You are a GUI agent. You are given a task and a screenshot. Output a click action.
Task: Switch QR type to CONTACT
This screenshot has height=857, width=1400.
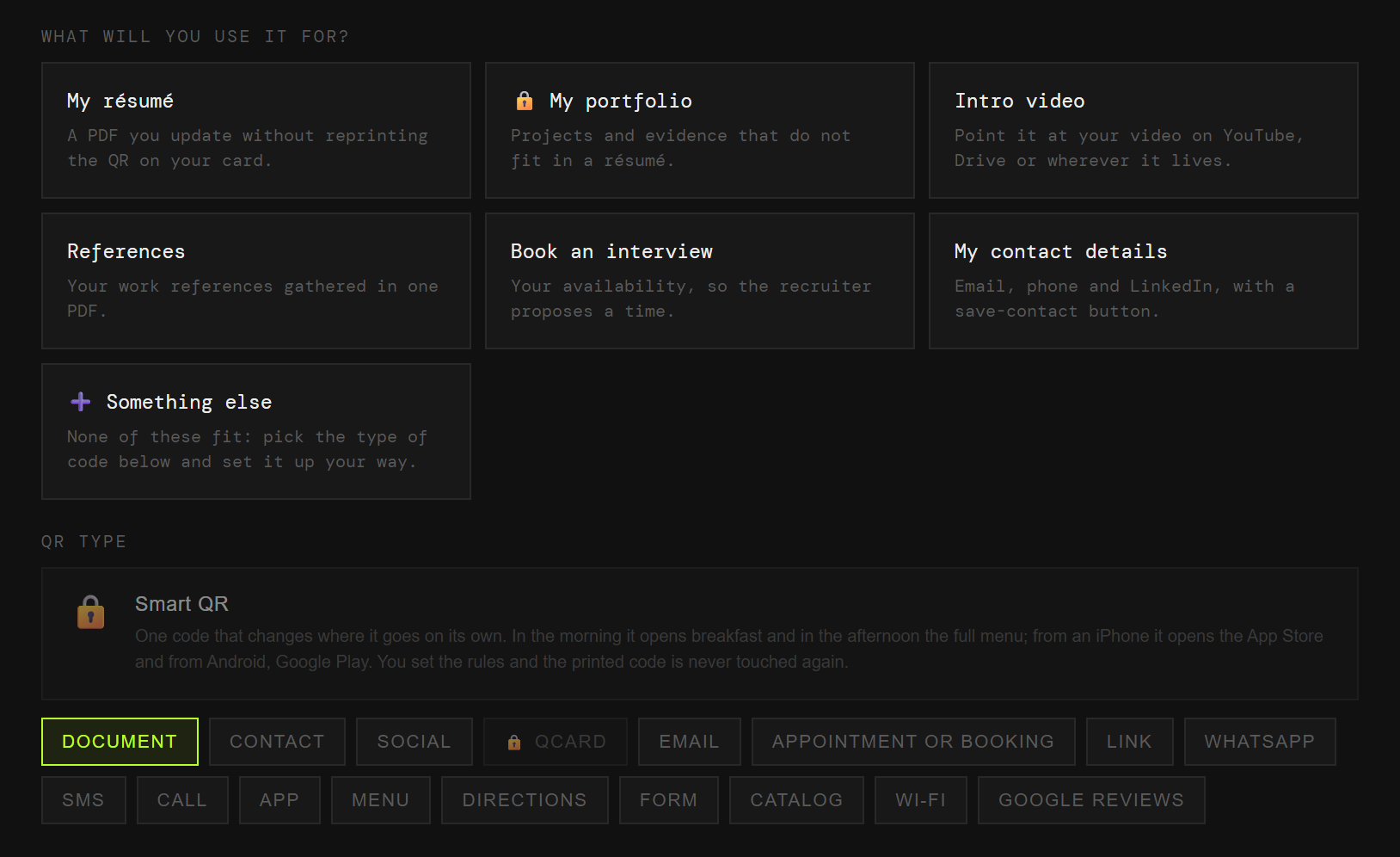[x=277, y=742]
